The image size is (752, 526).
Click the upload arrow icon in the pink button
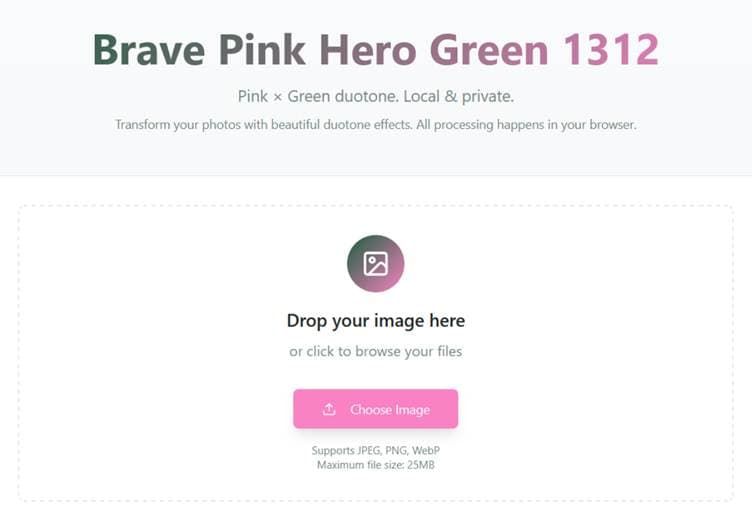[329, 409]
